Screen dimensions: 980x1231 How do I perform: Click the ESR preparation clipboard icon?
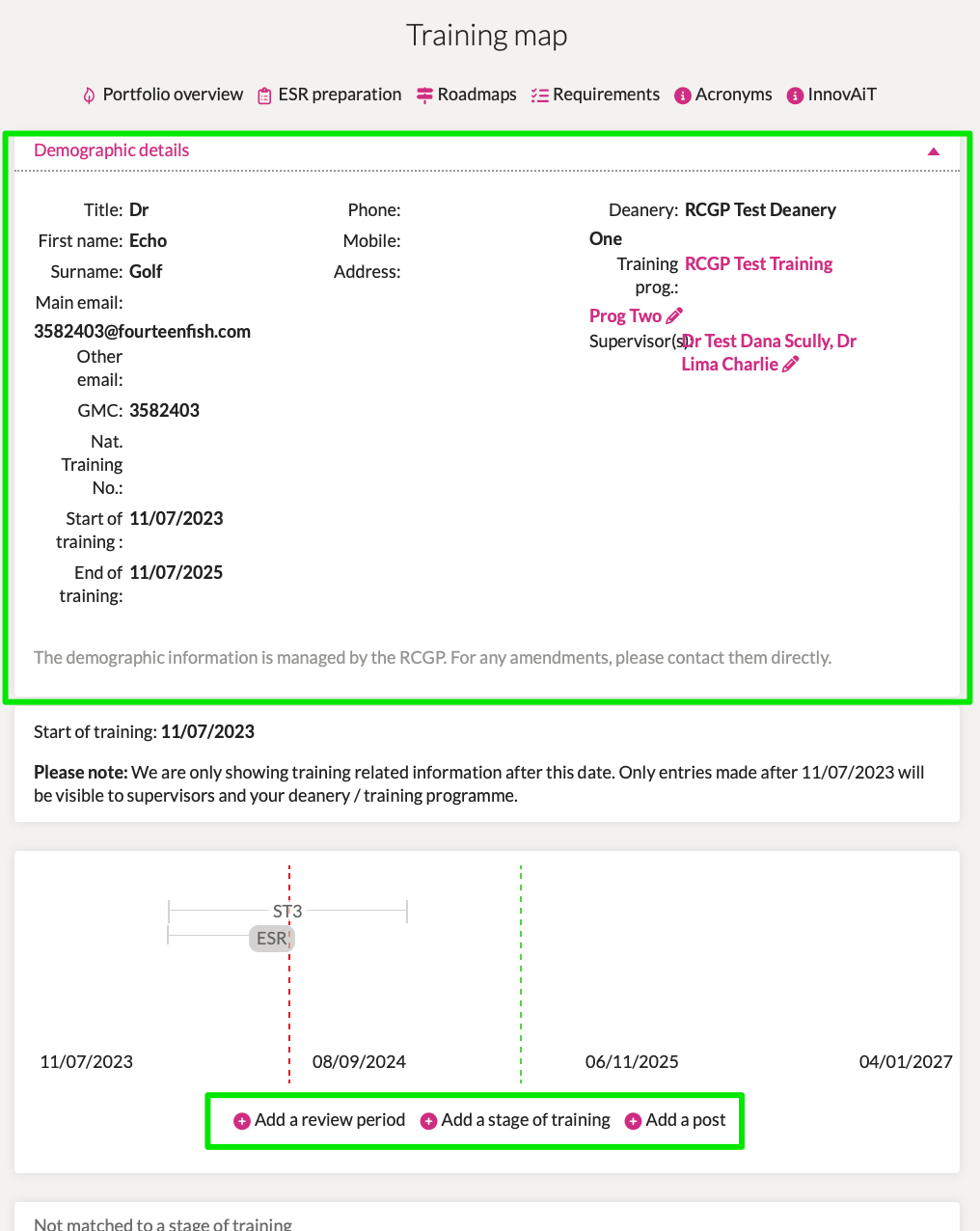click(x=264, y=96)
